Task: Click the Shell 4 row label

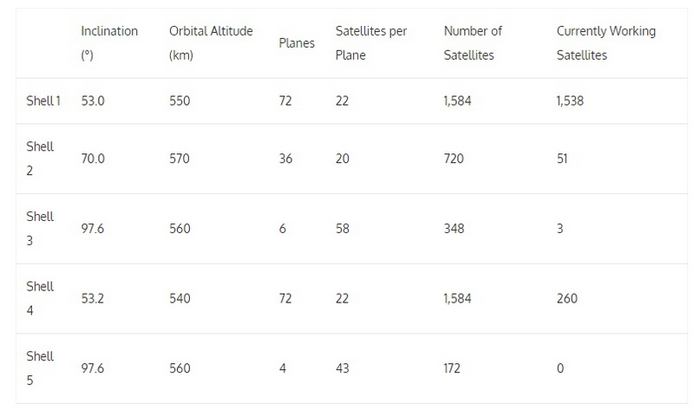Action: (x=40, y=299)
